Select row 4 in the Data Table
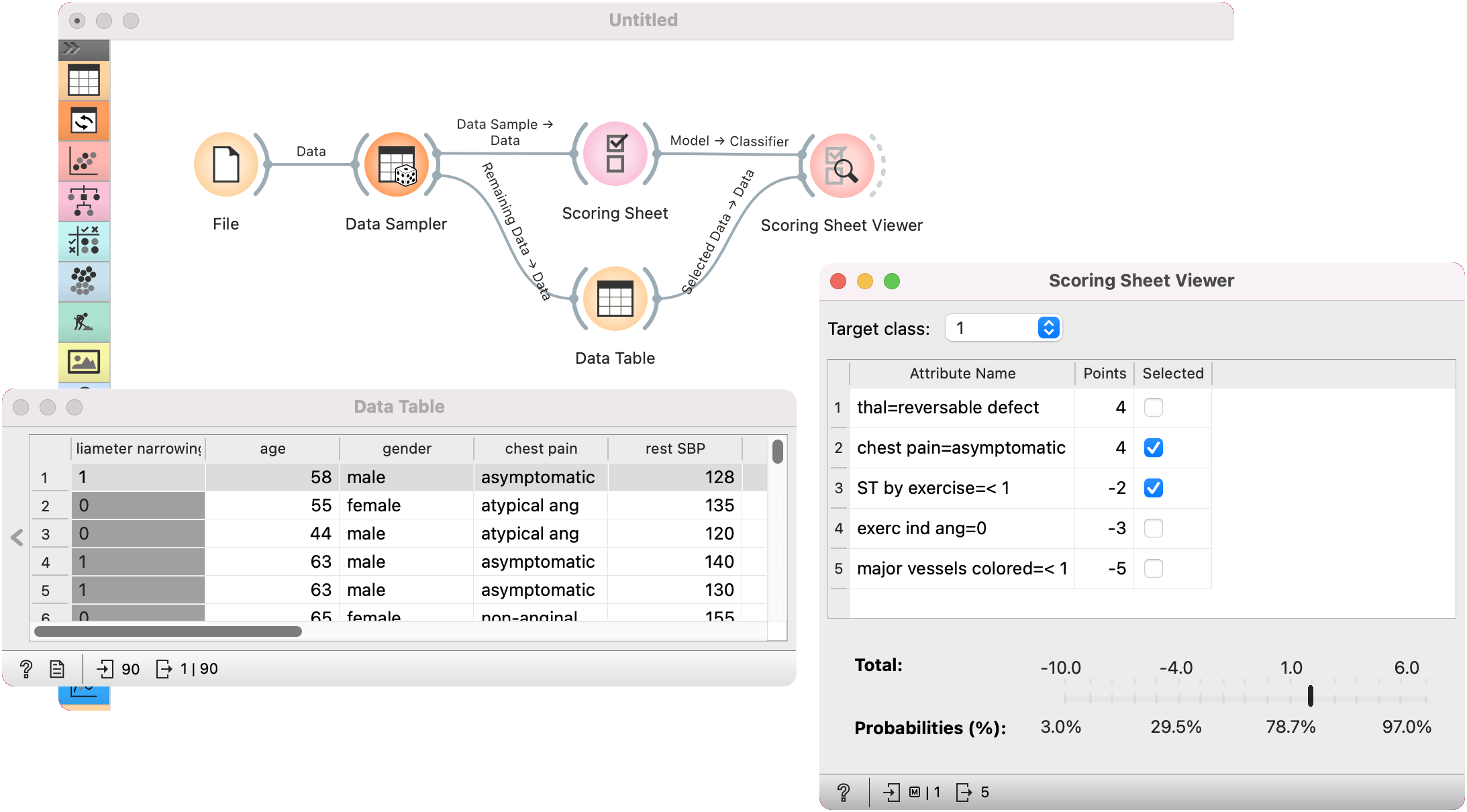1467x812 pixels. (45, 562)
